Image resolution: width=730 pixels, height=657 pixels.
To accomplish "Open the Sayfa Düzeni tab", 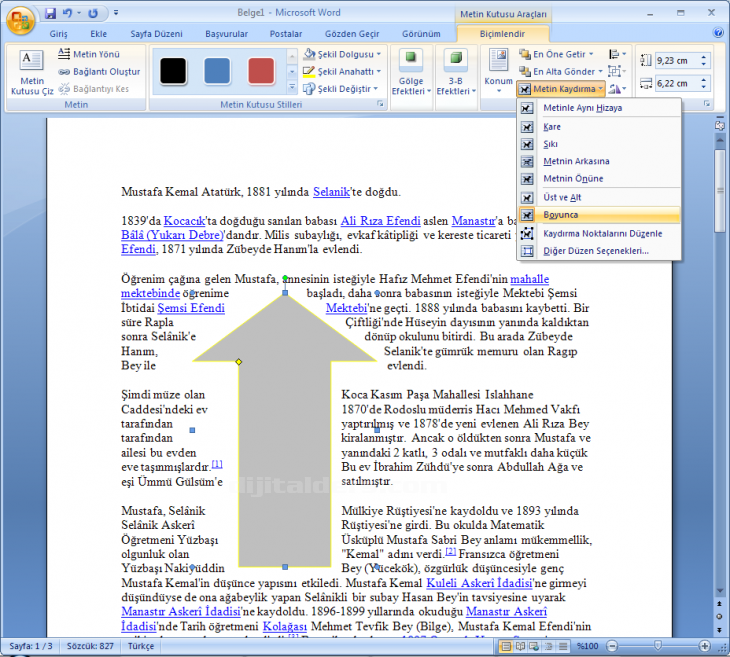I will (156, 34).
